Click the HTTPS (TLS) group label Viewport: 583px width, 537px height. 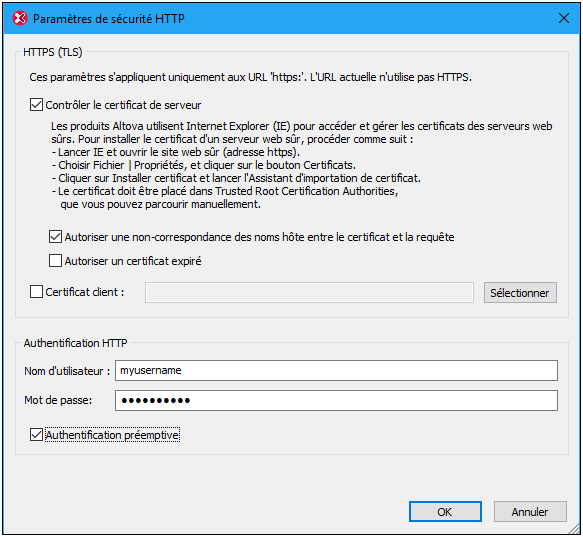pos(53,52)
